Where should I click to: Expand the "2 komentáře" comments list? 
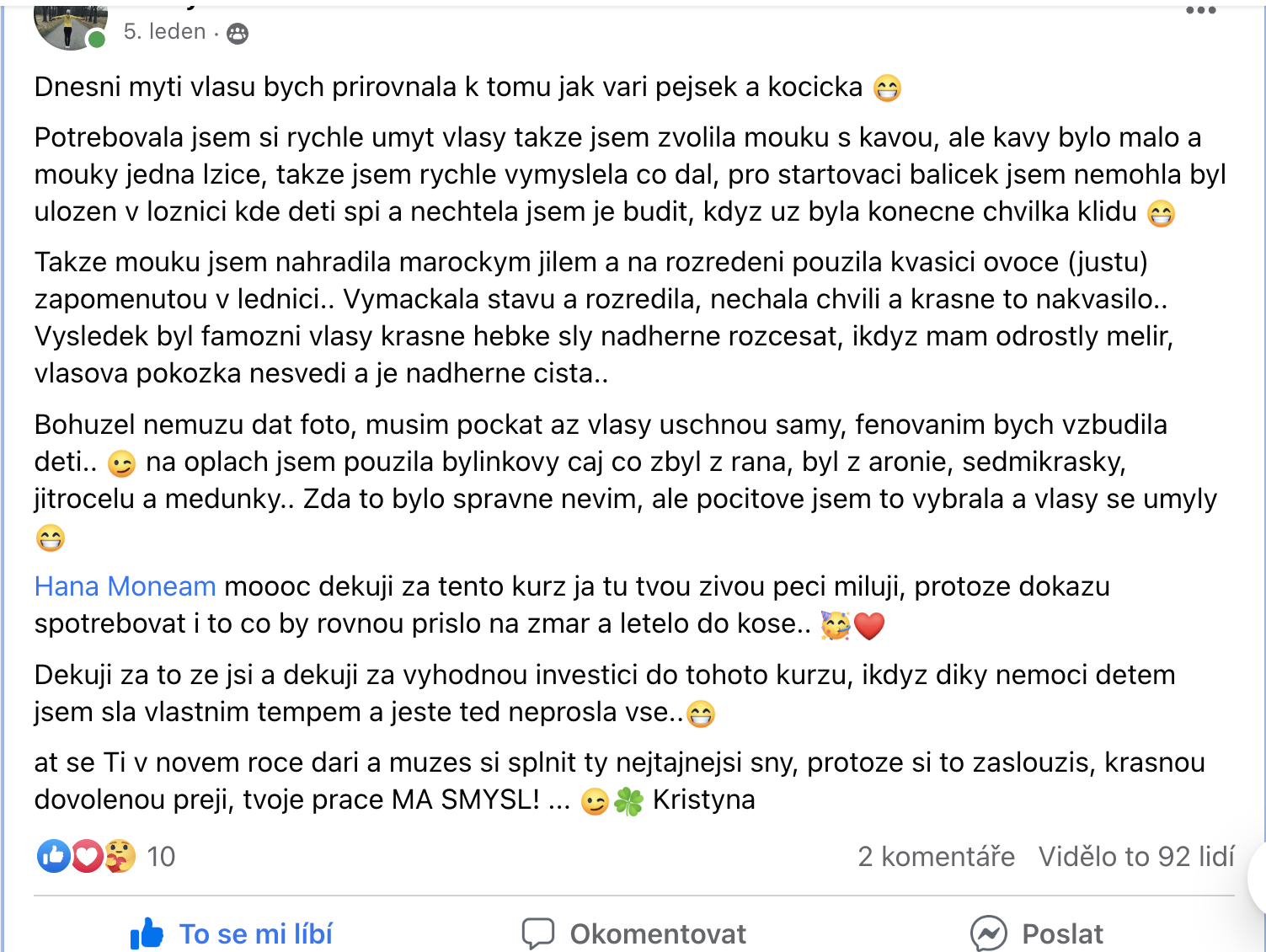pyautogui.click(x=936, y=857)
